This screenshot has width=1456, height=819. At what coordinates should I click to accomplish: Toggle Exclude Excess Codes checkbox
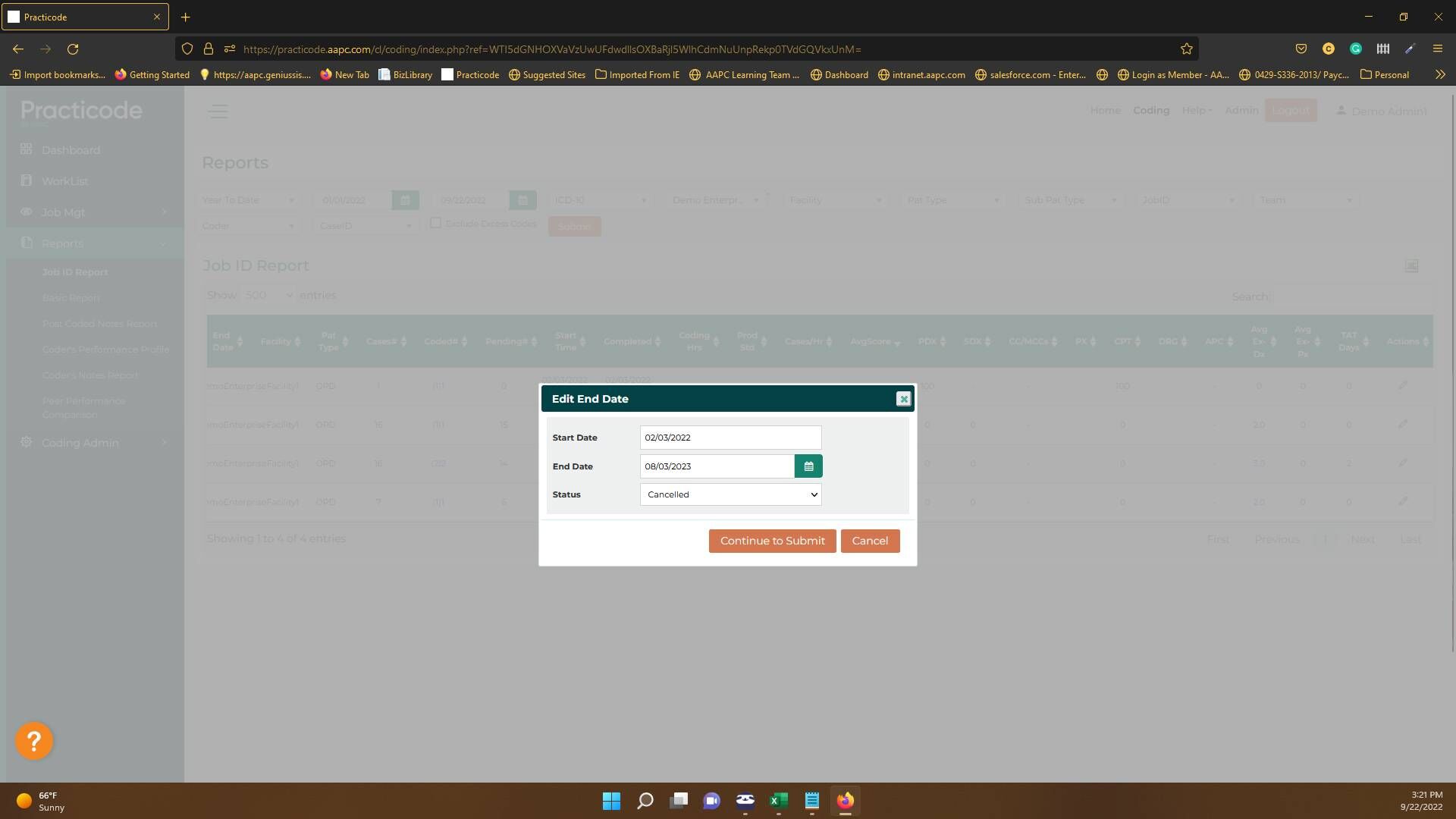click(x=436, y=223)
